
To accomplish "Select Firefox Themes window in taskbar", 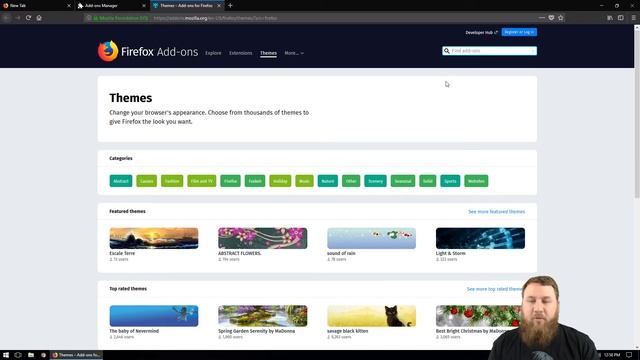I will (x=76, y=355).
